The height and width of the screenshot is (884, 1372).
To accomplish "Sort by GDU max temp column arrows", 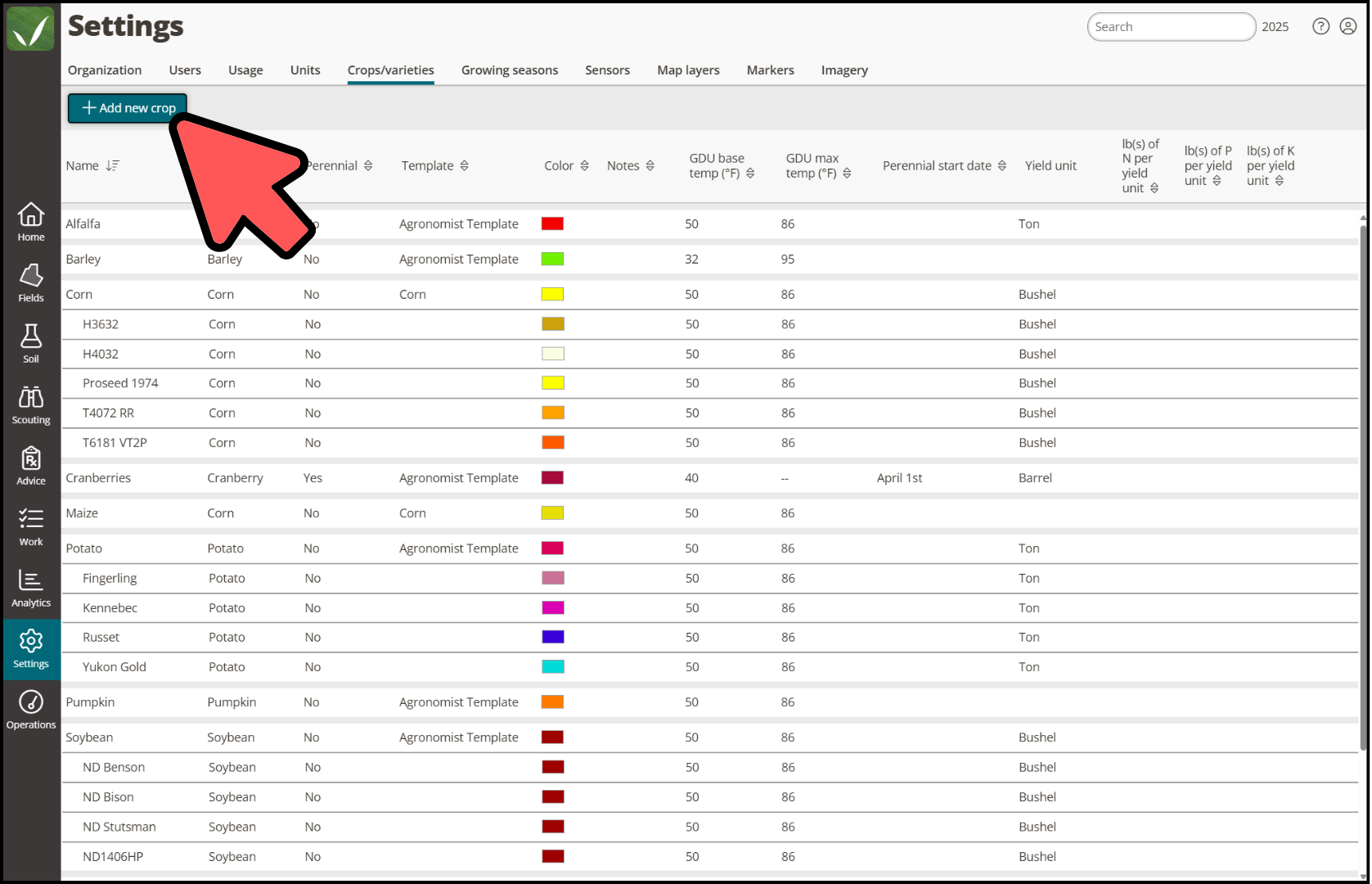I will [x=847, y=173].
